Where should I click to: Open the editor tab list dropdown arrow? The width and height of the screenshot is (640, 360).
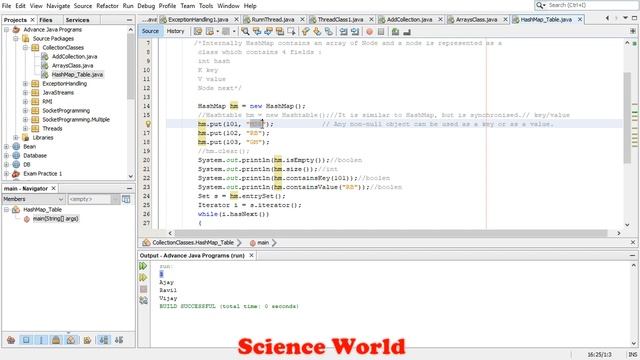625,18
